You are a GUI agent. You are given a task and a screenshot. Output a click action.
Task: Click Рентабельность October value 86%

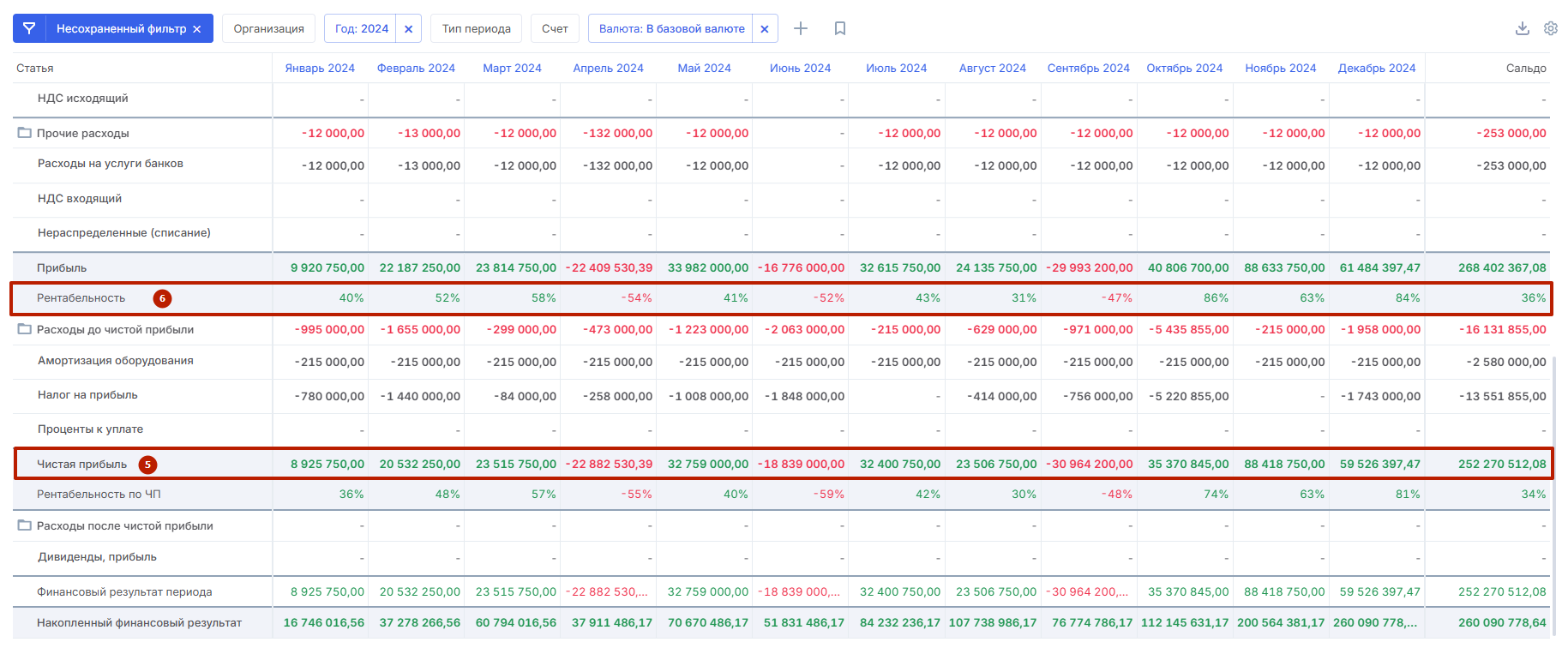pos(1216,298)
